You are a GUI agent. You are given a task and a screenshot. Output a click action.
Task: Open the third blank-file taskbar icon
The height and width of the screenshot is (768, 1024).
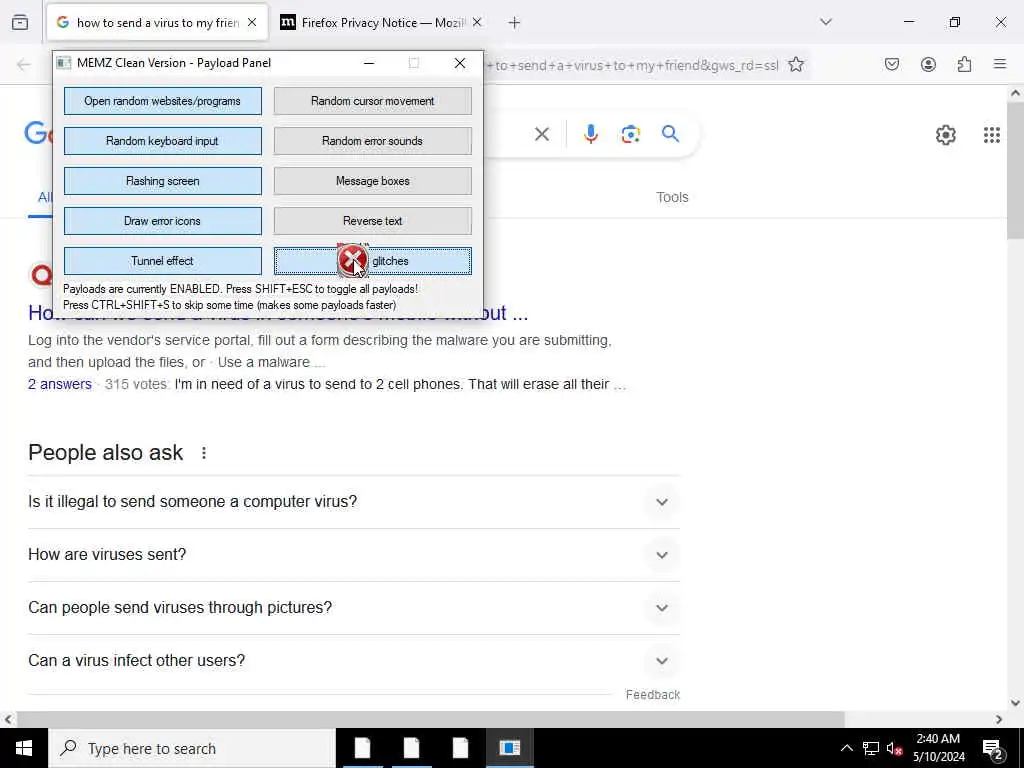point(460,748)
